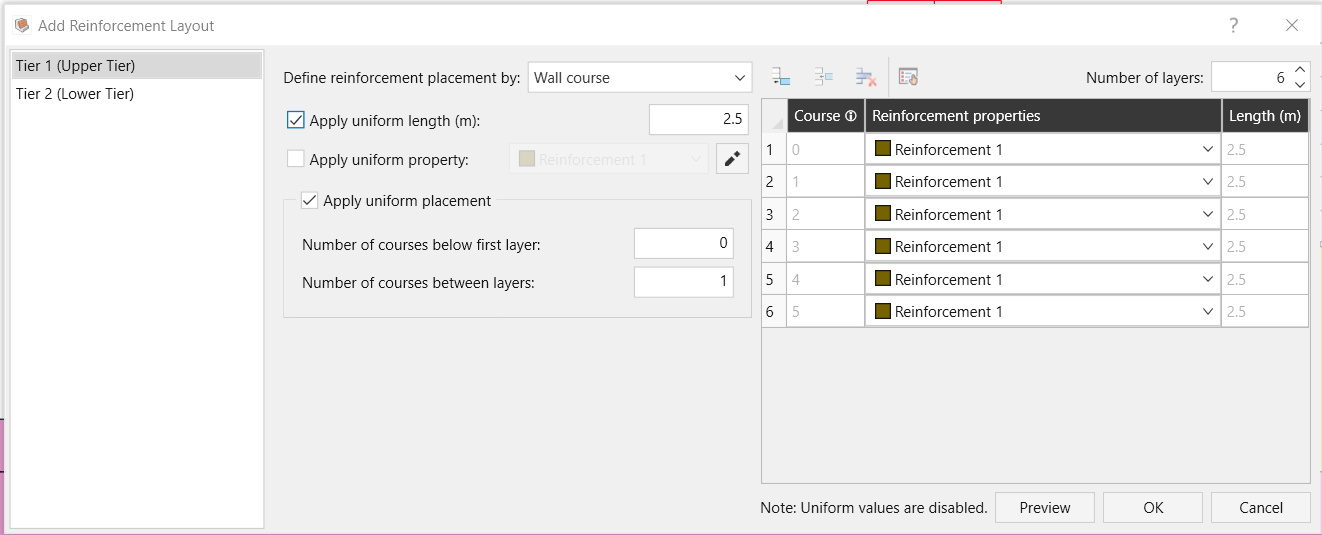Click the select rows icon with hand pointer

[908, 77]
